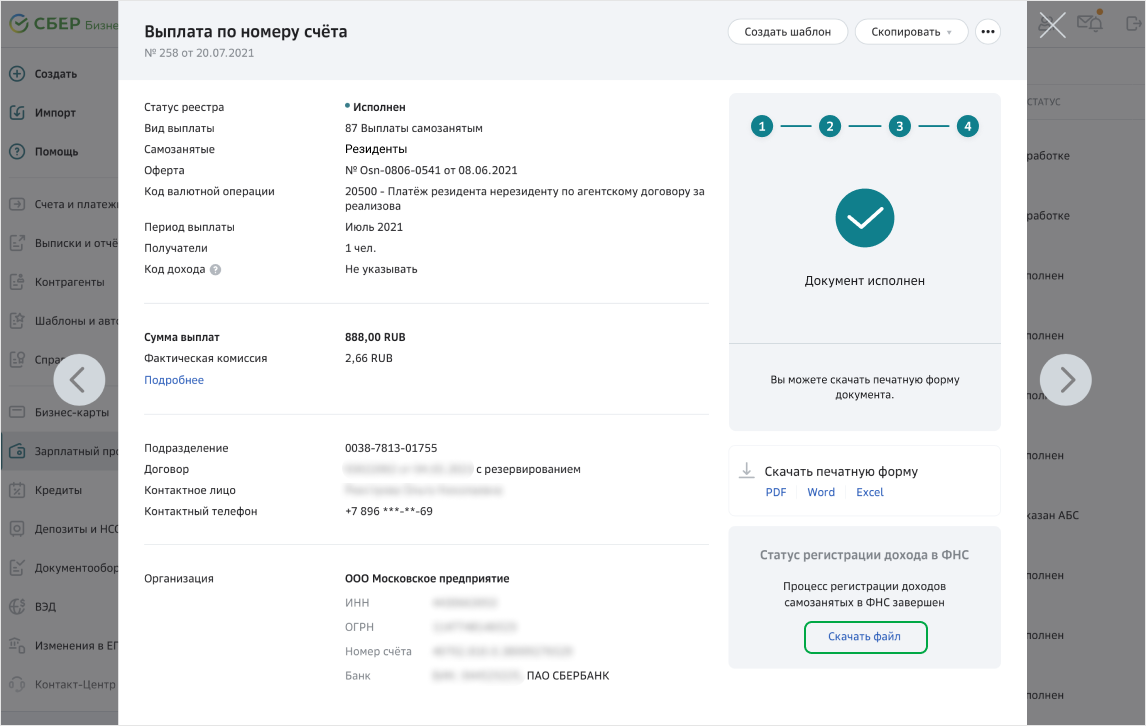Open the three-dots more actions menu
The height and width of the screenshot is (726, 1146).
point(988,32)
